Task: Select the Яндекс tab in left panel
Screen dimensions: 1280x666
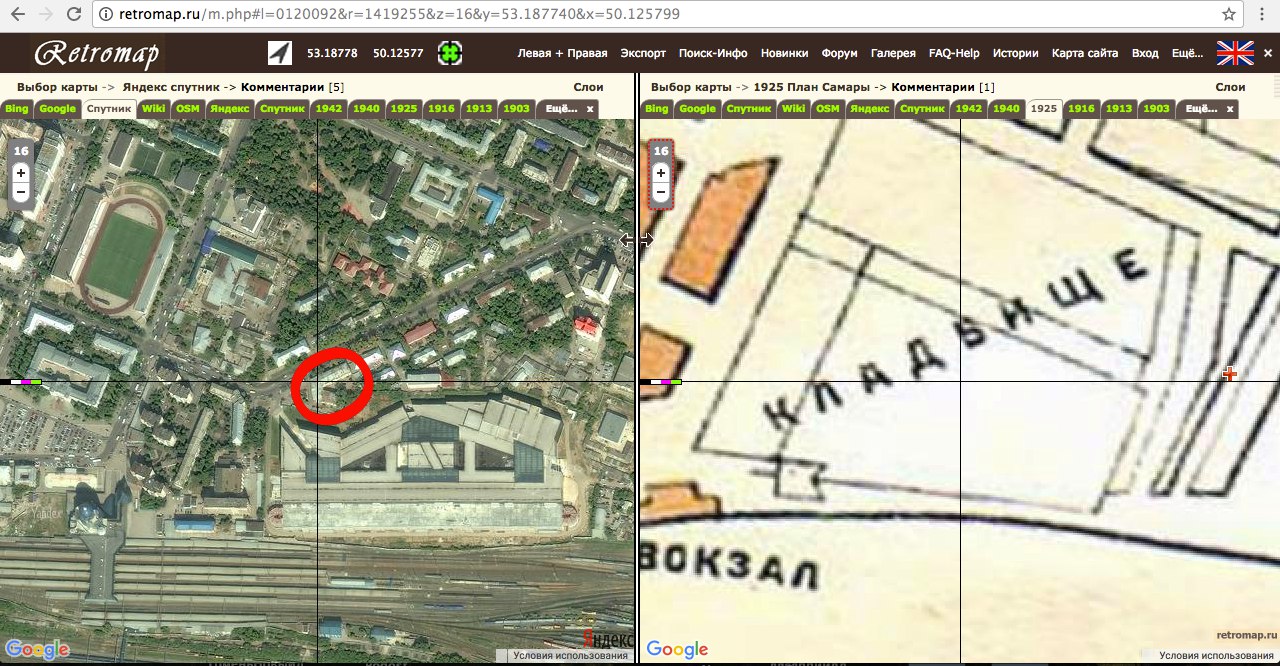Action: pyautogui.click(x=229, y=109)
